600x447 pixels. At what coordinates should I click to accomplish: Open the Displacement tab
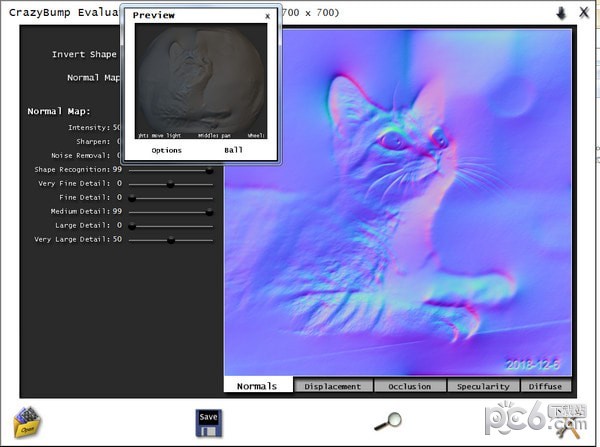point(333,386)
